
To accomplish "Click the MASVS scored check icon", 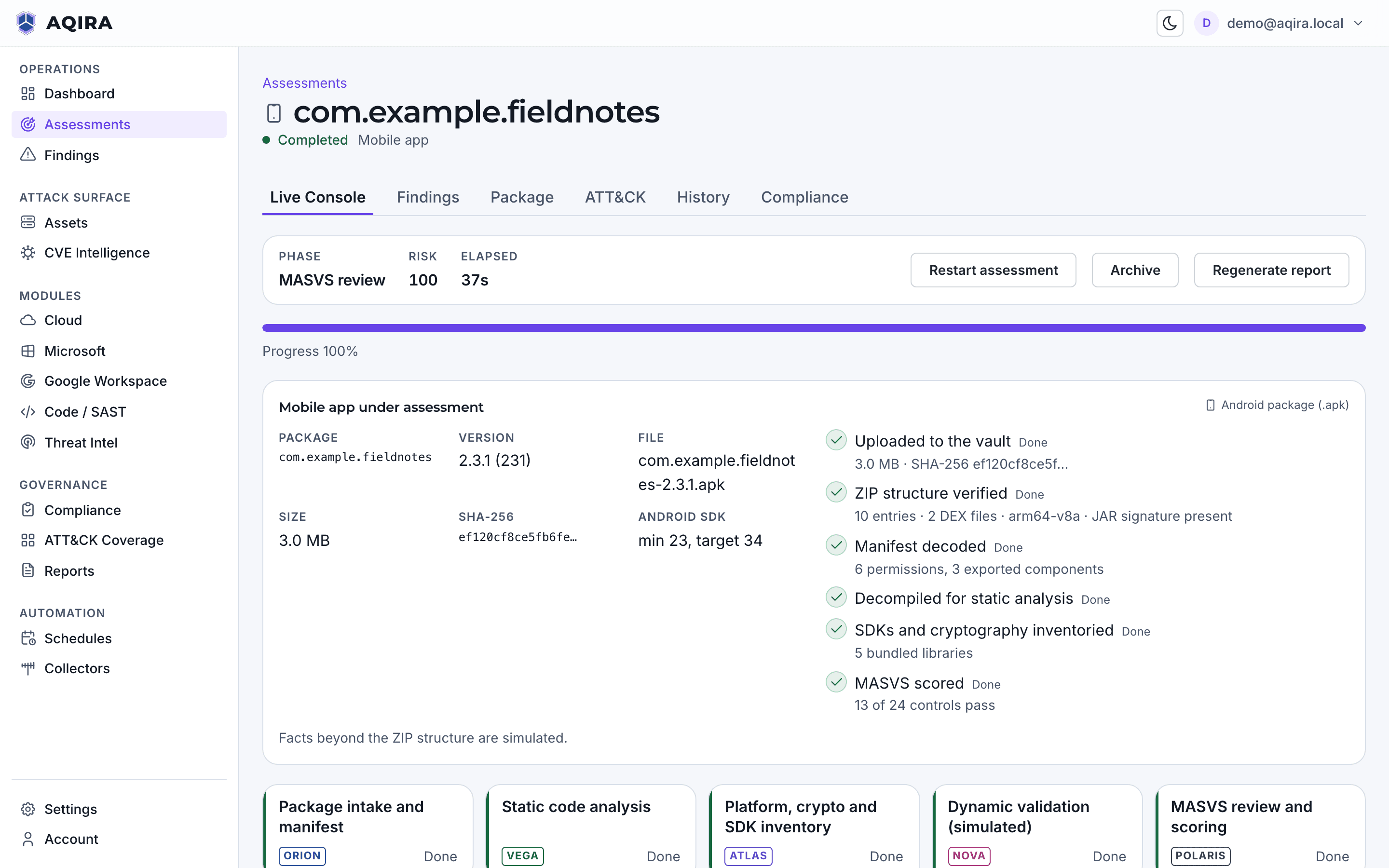I will pyautogui.click(x=836, y=682).
